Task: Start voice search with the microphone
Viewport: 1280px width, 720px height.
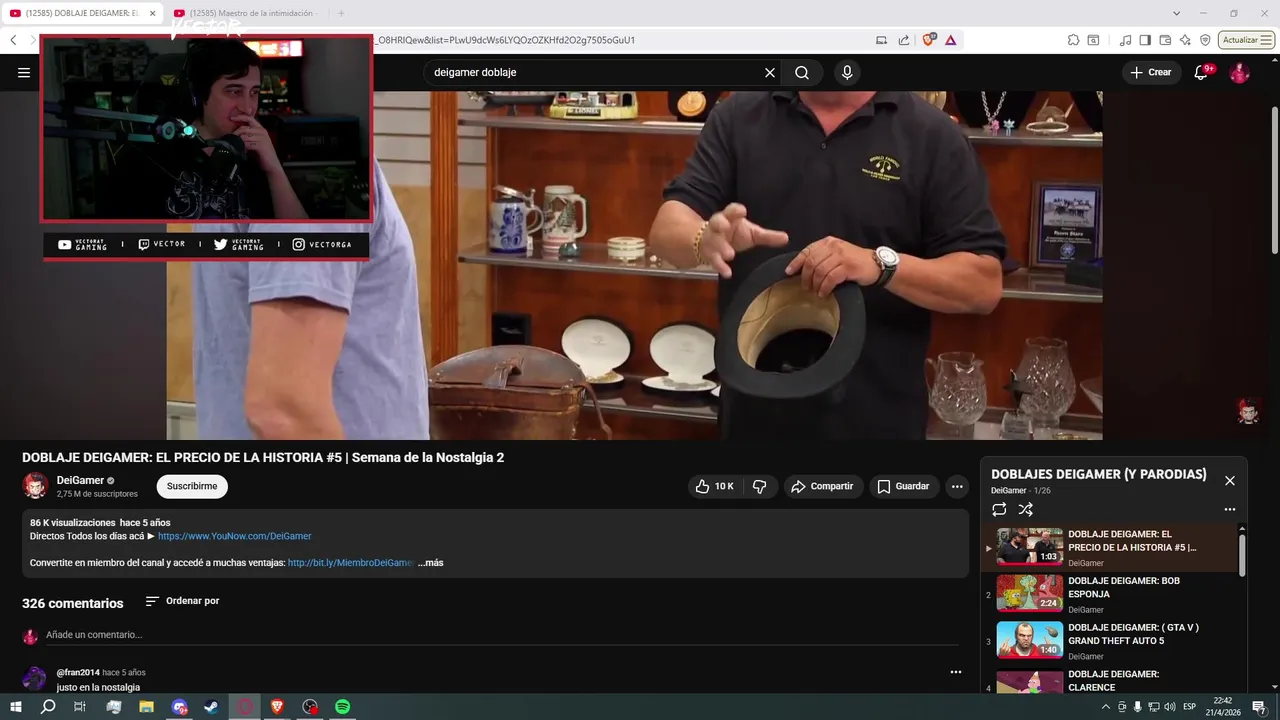Action: [847, 72]
